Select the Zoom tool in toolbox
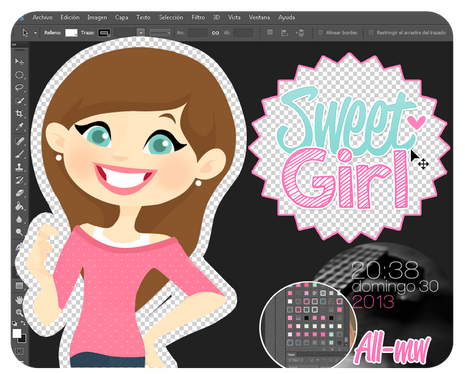Screen dimensions: 465x374 point(19,312)
